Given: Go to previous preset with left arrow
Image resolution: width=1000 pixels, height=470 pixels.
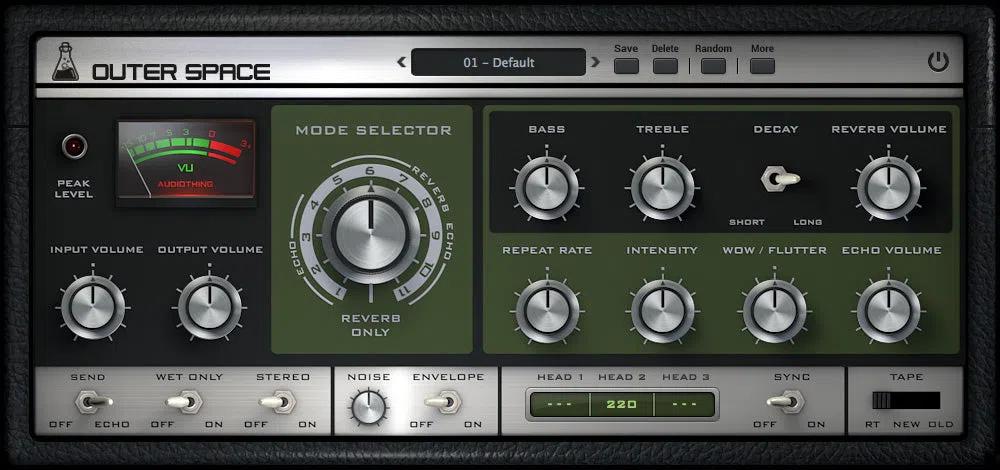Looking at the screenshot, I should pyautogui.click(x=402, y=62).
